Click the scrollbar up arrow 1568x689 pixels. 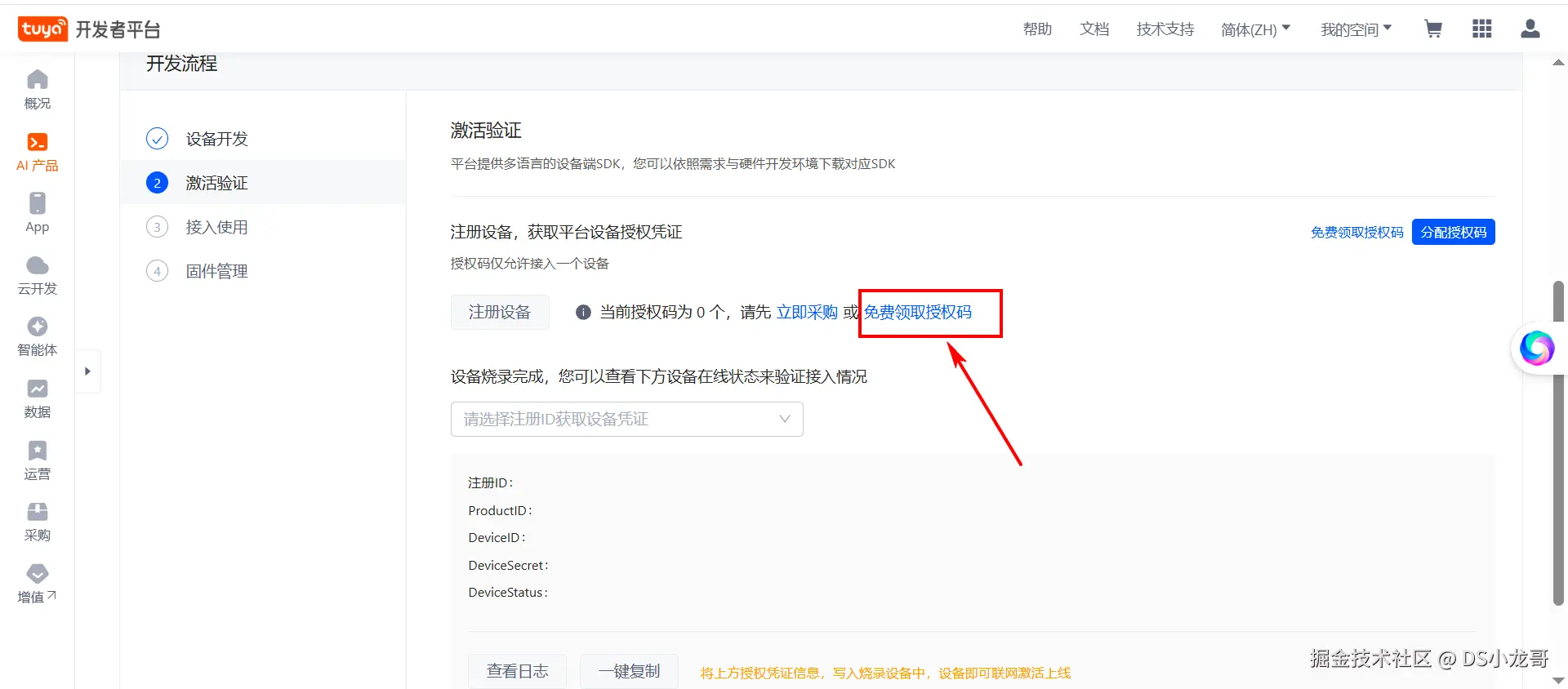click(x=1558, y=62)
